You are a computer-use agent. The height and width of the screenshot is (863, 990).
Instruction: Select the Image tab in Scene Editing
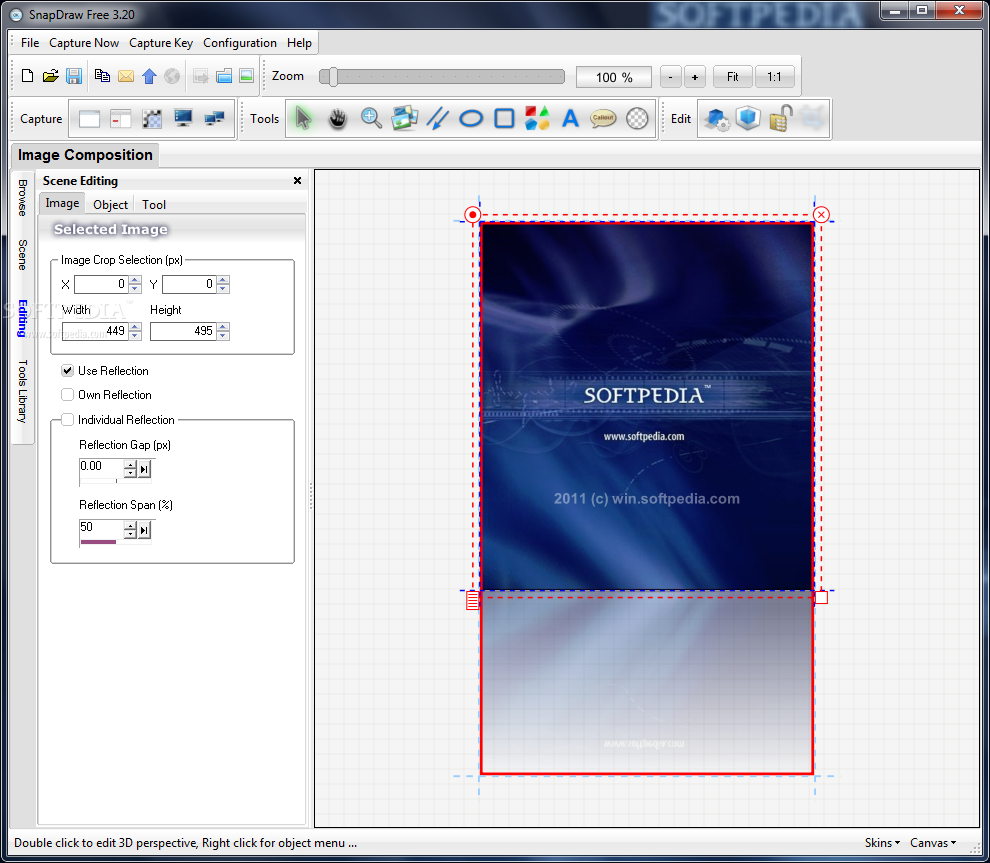(62, 203)
